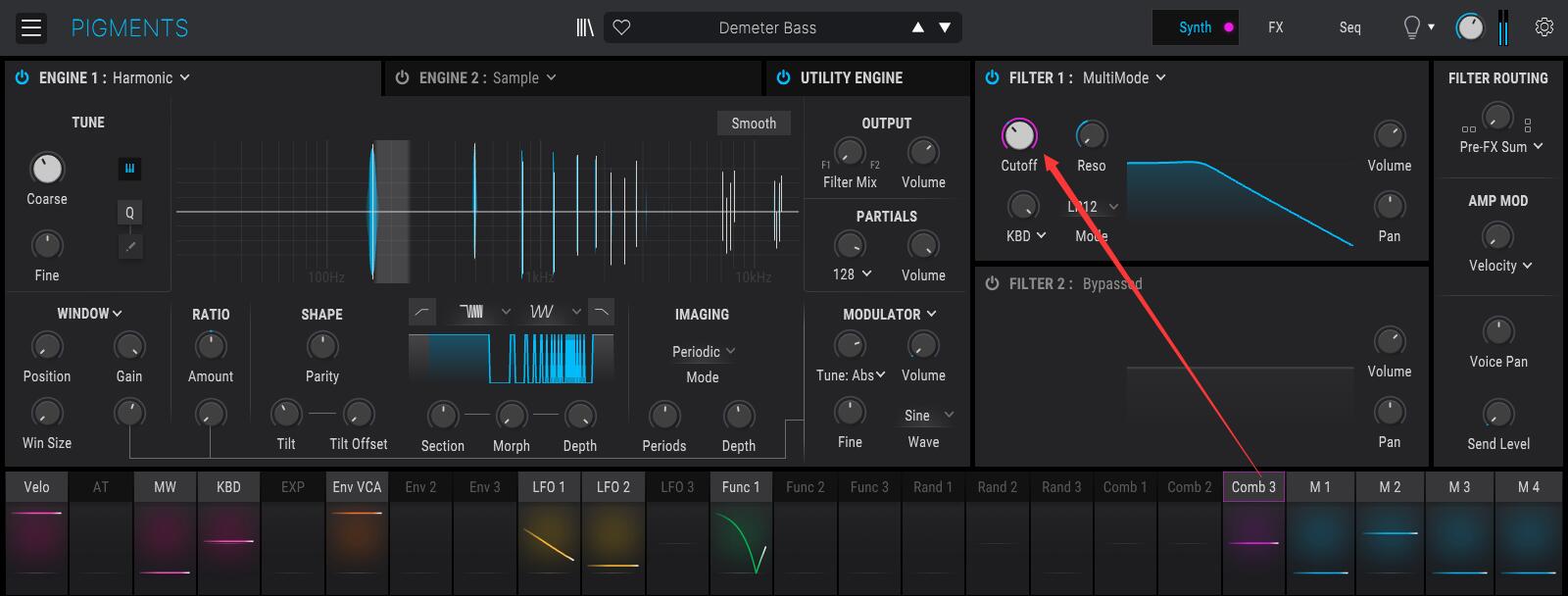Open the Modulator Tune: Abs dropdown
Screen dimensions: 1568x596
(851, 375)
